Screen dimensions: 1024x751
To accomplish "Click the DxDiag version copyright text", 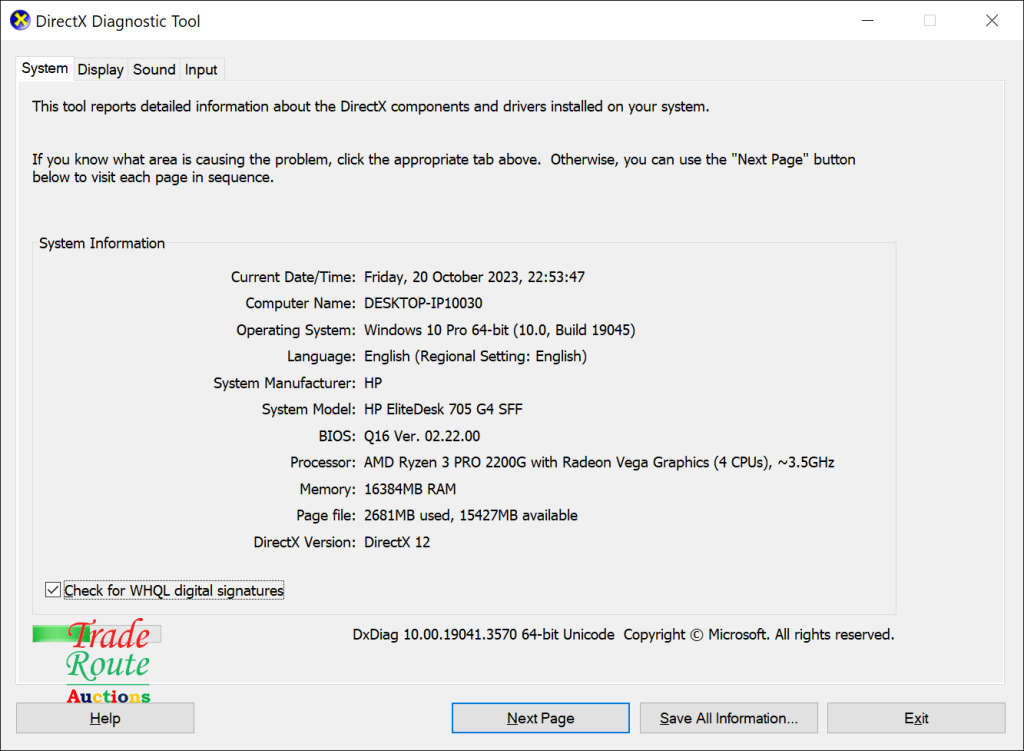I will [623, 635].
